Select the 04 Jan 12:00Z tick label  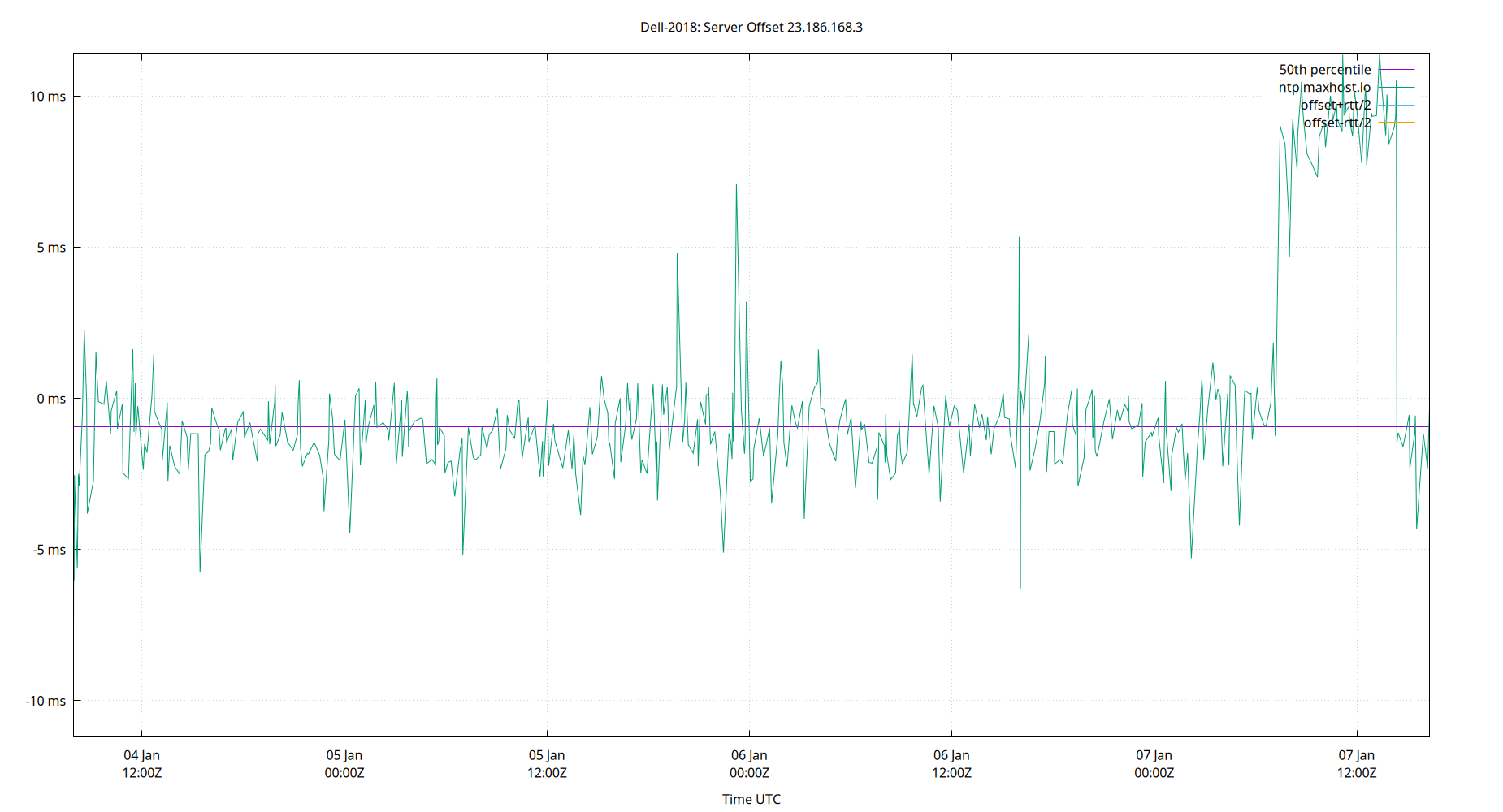coord(141,763)
